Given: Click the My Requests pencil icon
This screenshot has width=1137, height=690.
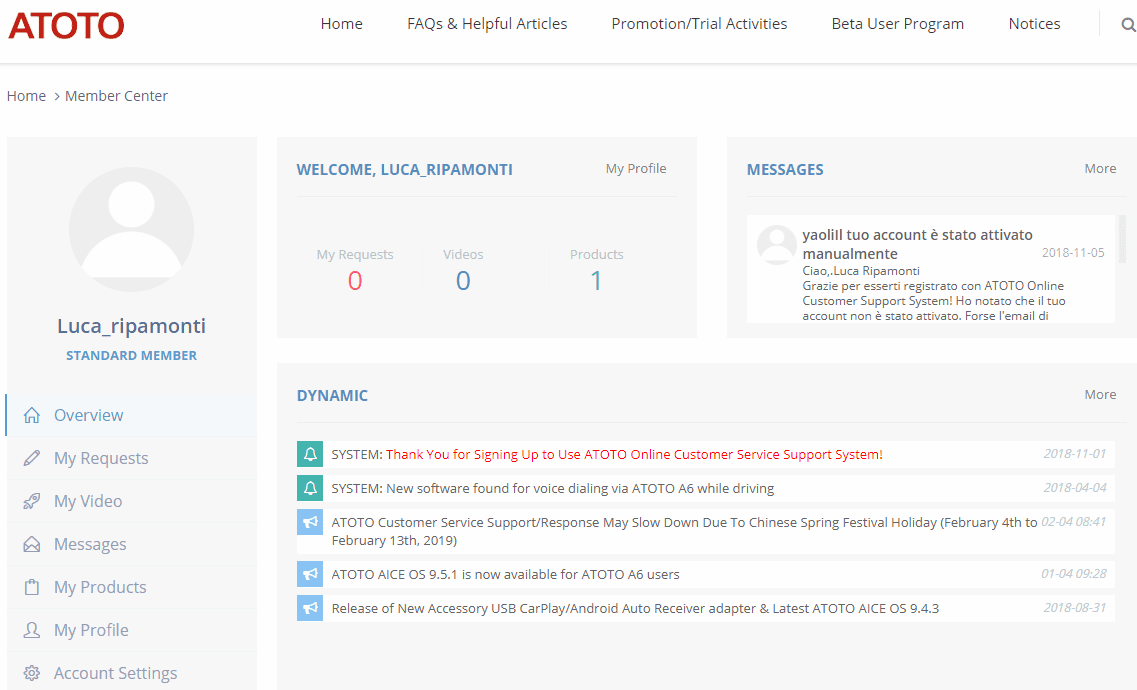Looking at the screenshot, I should tap(32, 458).
